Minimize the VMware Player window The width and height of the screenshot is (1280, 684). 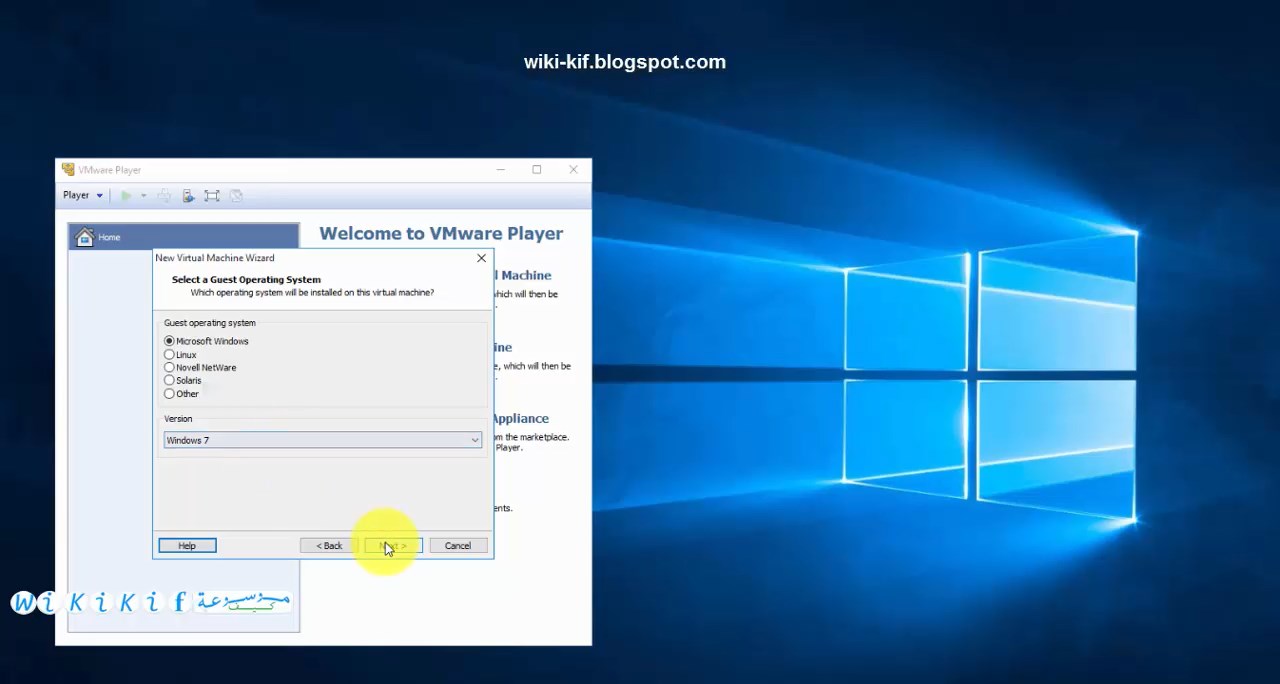pyautogui.click(x=500, y=169)
